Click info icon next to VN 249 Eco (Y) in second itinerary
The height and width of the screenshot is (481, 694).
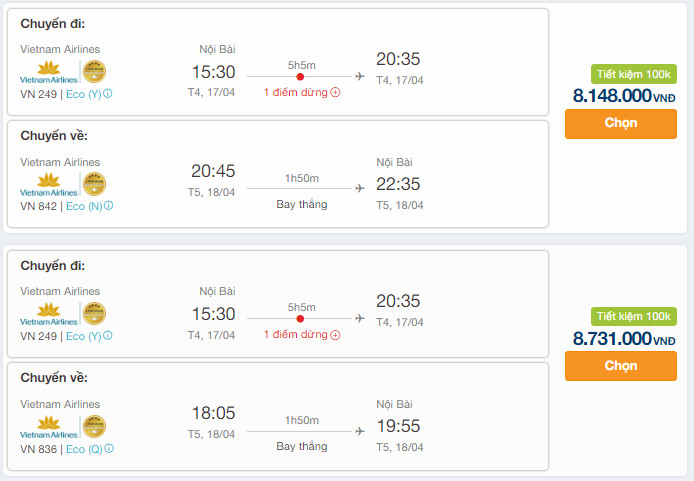(108, 335)
